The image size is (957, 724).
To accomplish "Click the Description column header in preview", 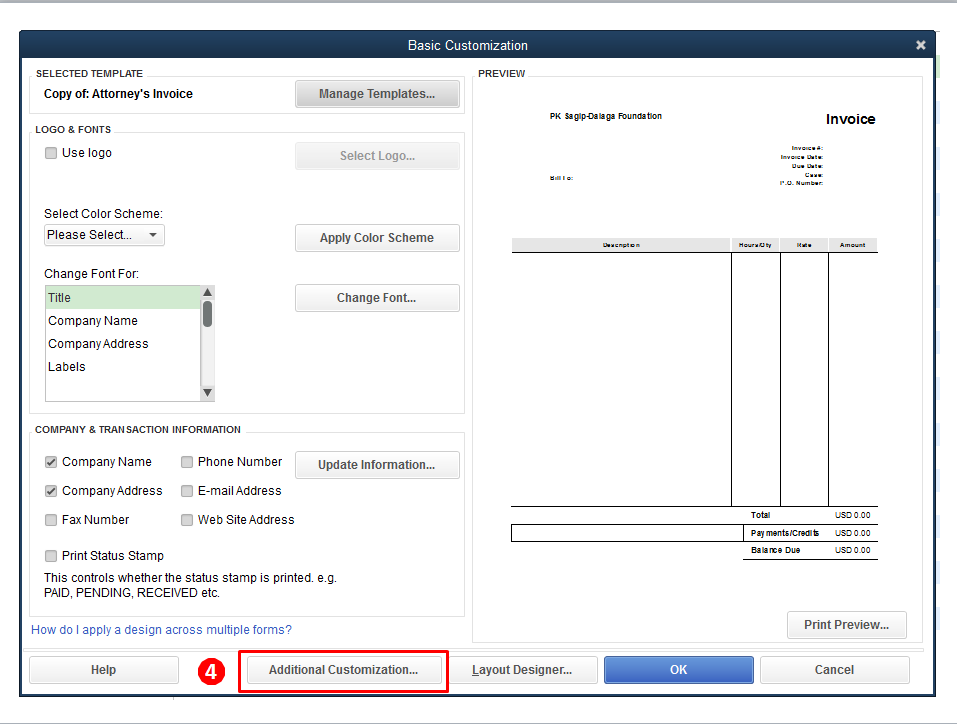I will click(x=621, y=245).
